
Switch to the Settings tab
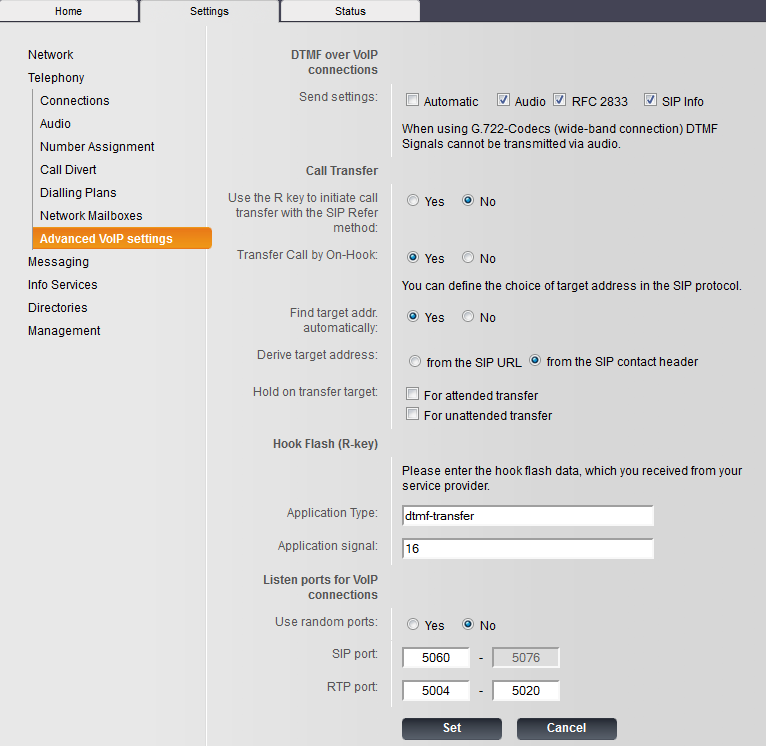coord(209,11)
